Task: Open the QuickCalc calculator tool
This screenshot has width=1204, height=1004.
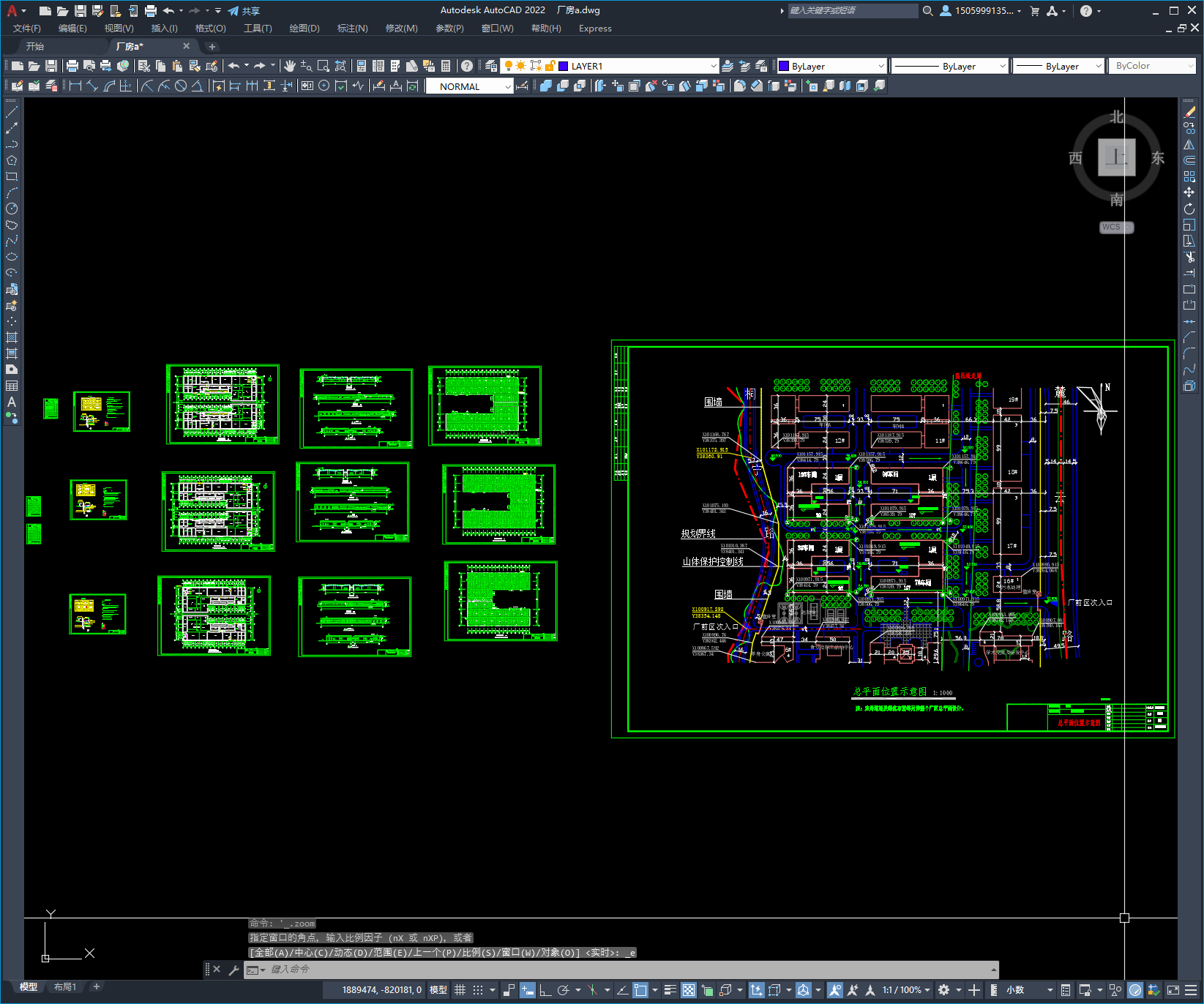Action: click(446, 66)
